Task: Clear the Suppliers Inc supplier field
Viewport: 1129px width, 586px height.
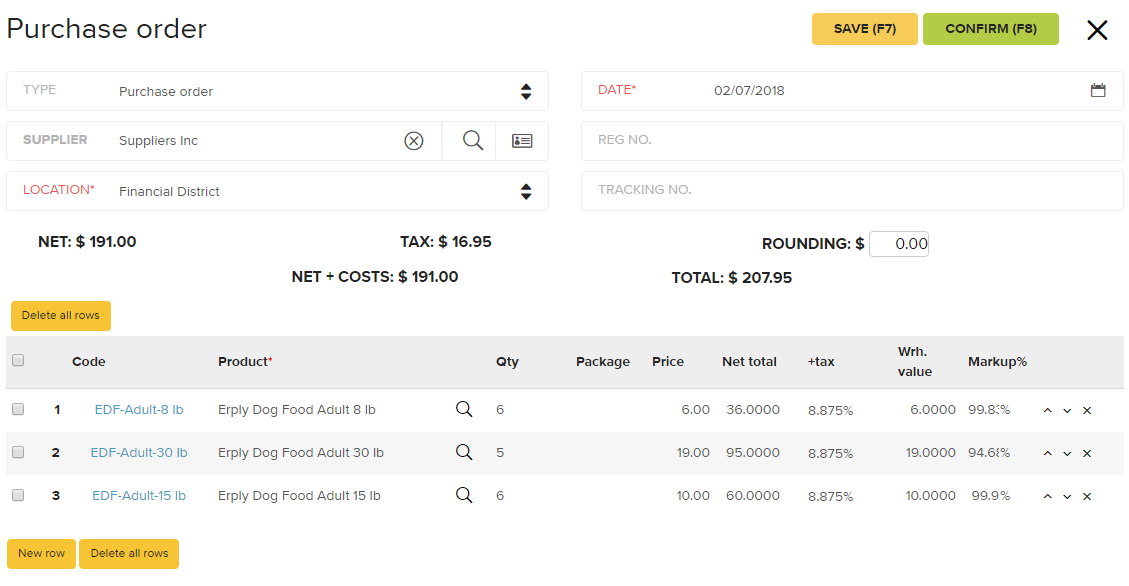Action: [414, 141]
